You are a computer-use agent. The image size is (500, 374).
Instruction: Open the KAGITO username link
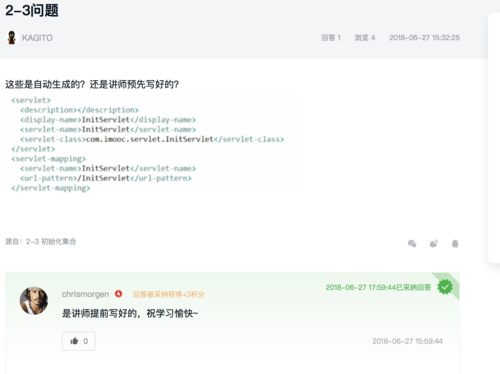click(x=37, y=38)
